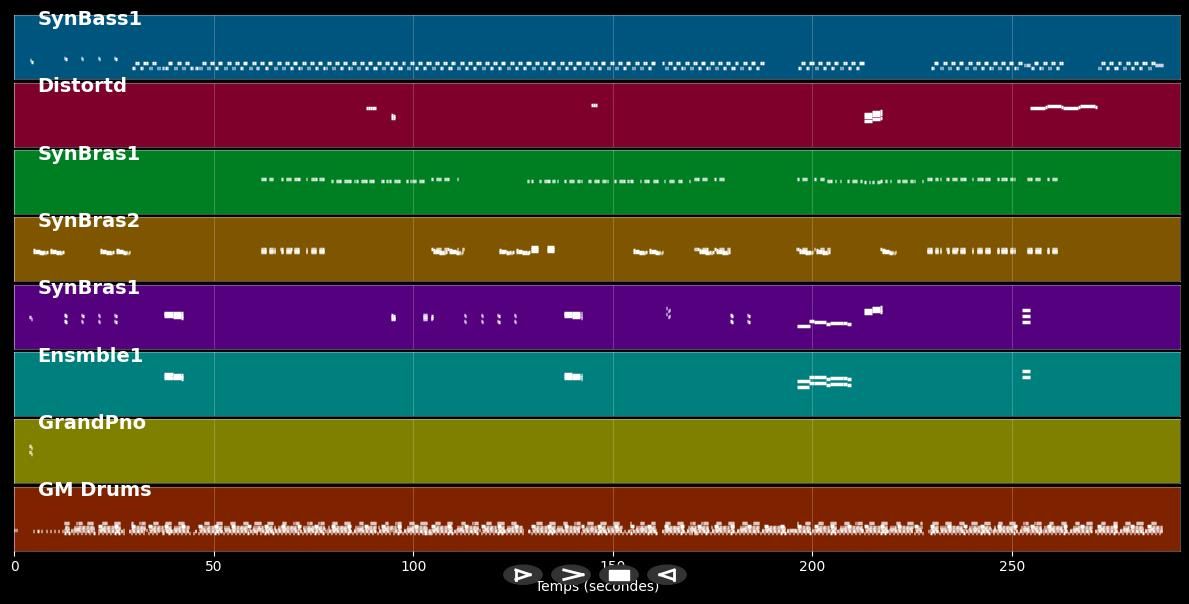
Task: Select the Distortd track label
Action: tap(82, 86)
